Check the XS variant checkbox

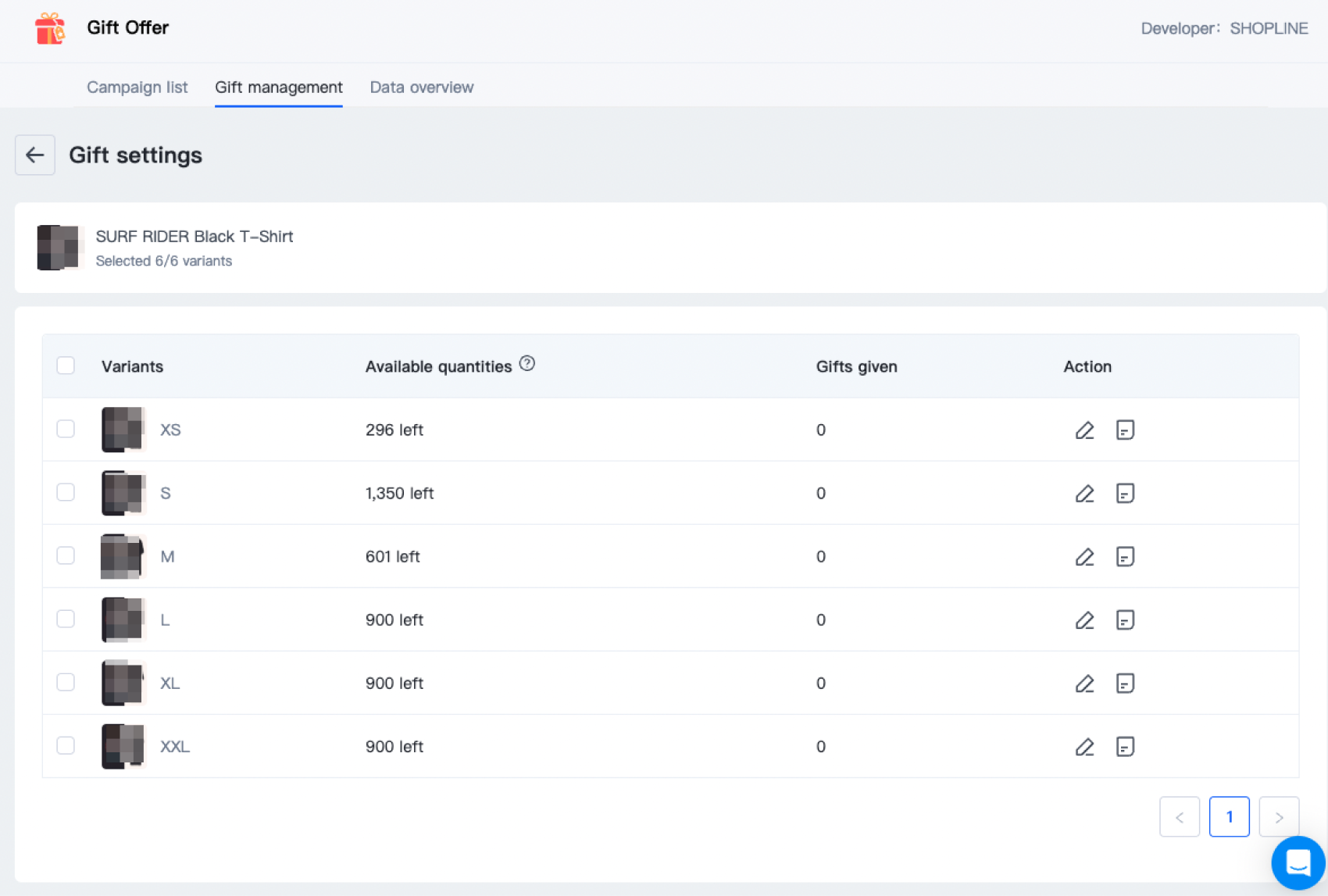pyautogui.click(x=66, y=429)
